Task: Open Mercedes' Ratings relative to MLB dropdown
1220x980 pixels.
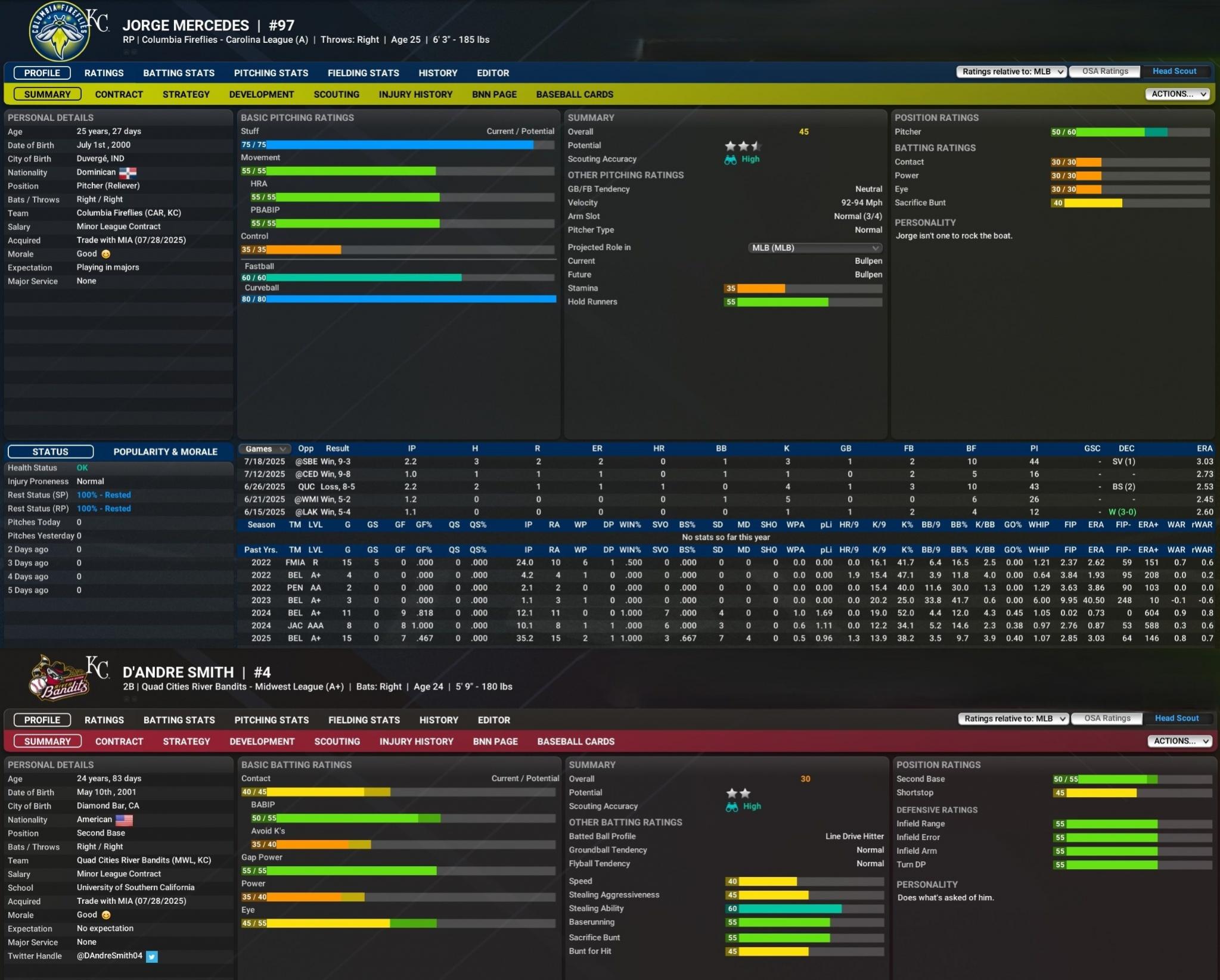Action: pyautogui.click(x=1011, y=72)
